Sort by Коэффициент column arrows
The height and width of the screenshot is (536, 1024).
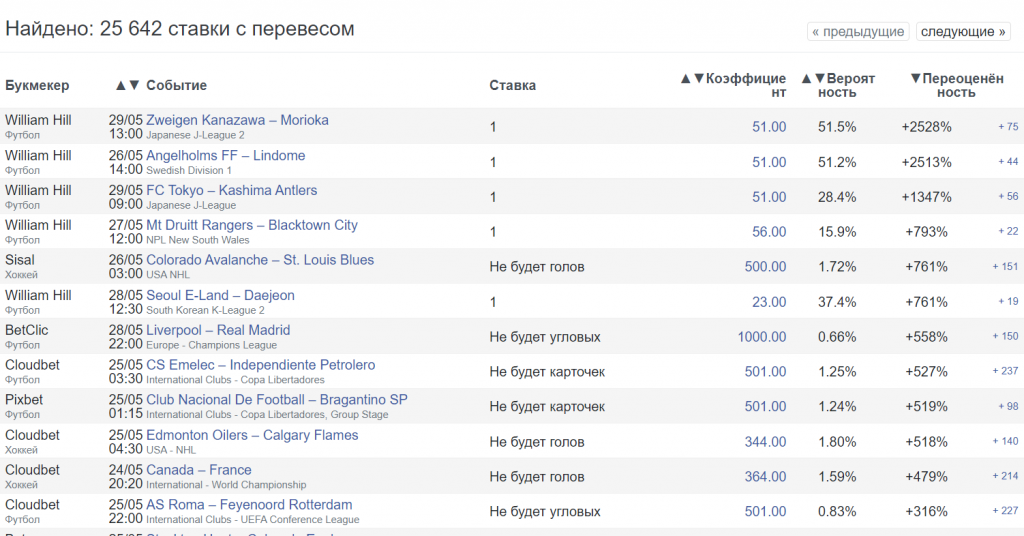pos(692,78)
